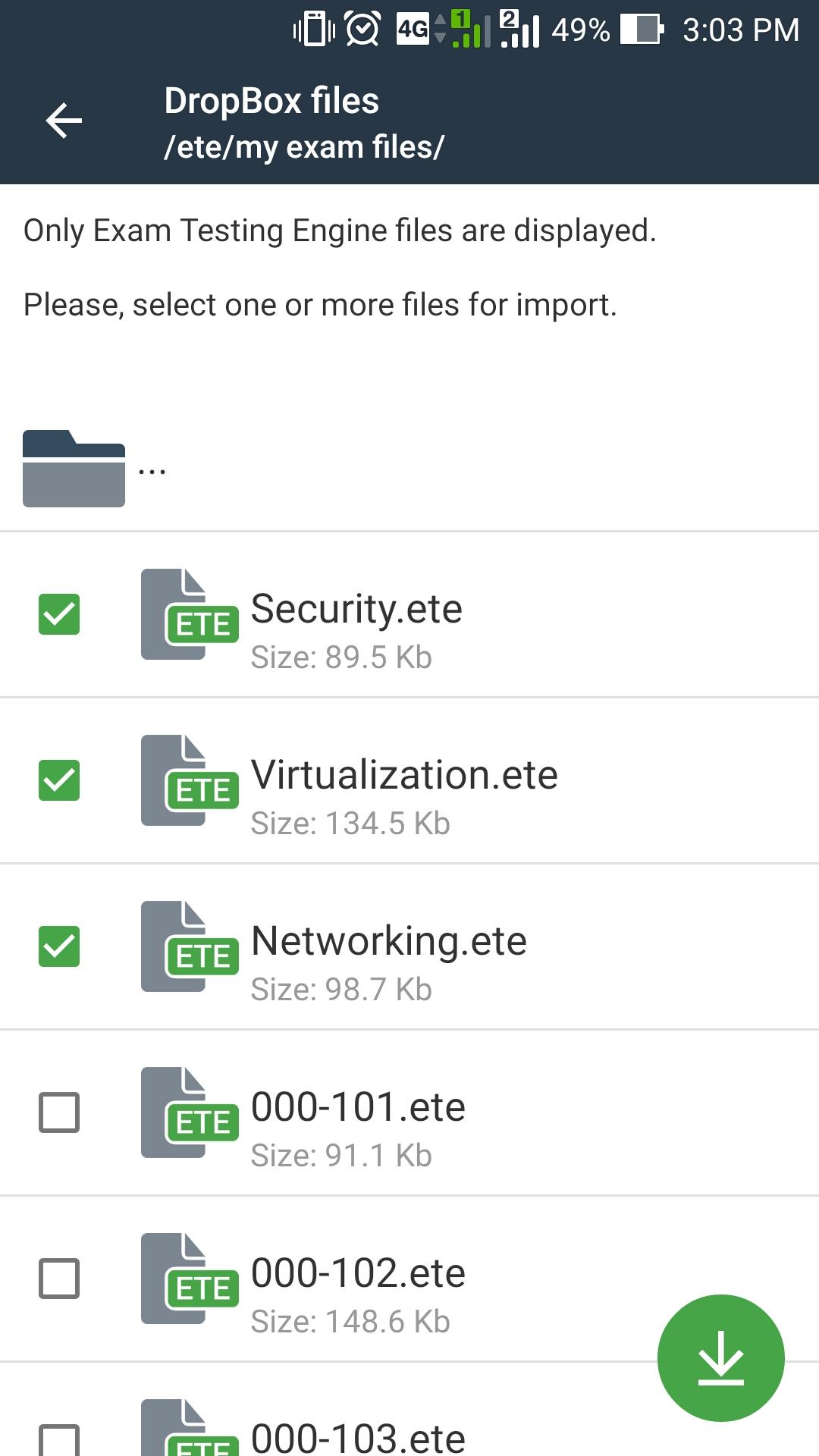Tap the back arrow in header
The height and width of the screenshot is (1456, 819).
(x=64, y=121)
